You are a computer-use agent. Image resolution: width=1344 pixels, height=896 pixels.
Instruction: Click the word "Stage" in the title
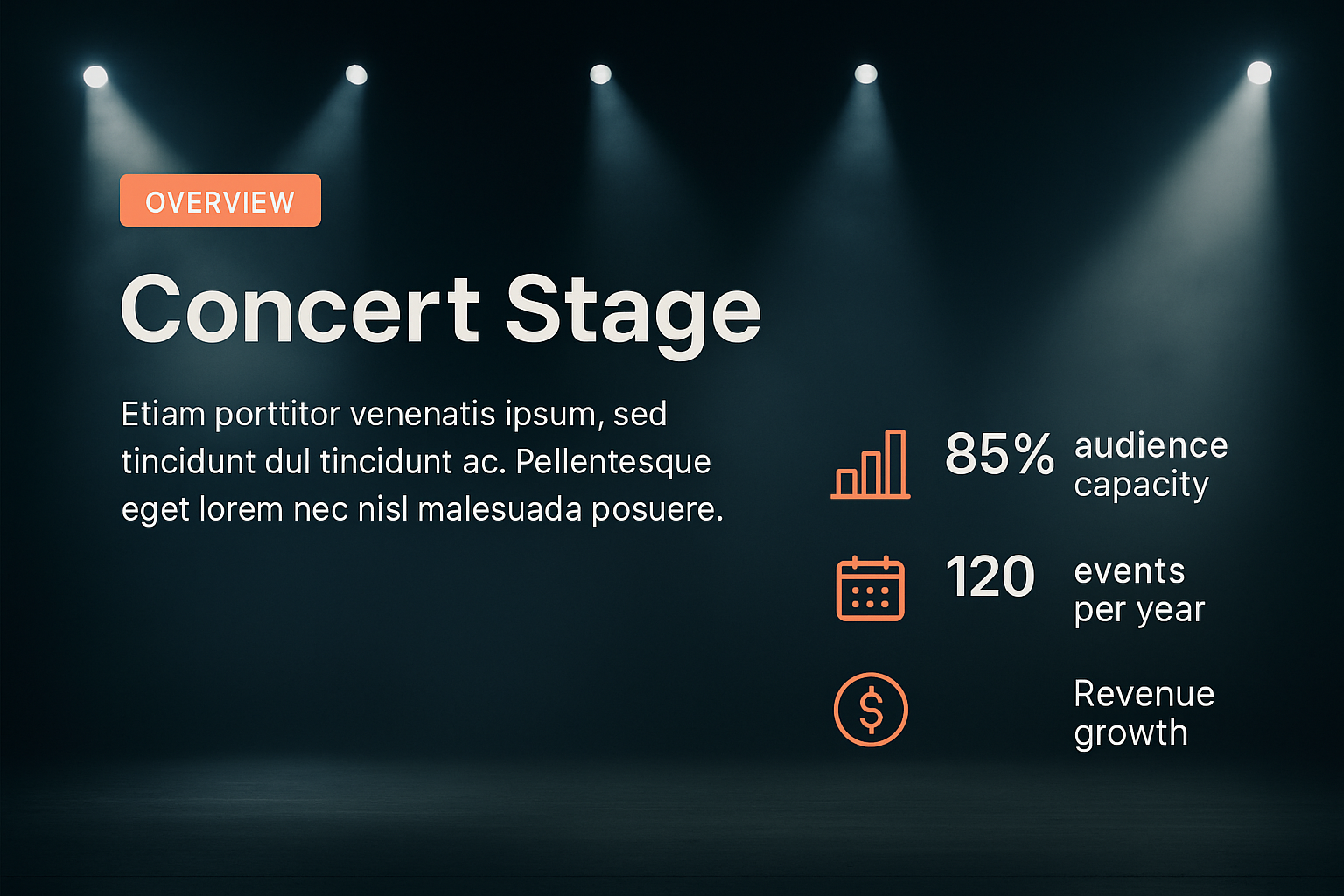coord(633,311)
